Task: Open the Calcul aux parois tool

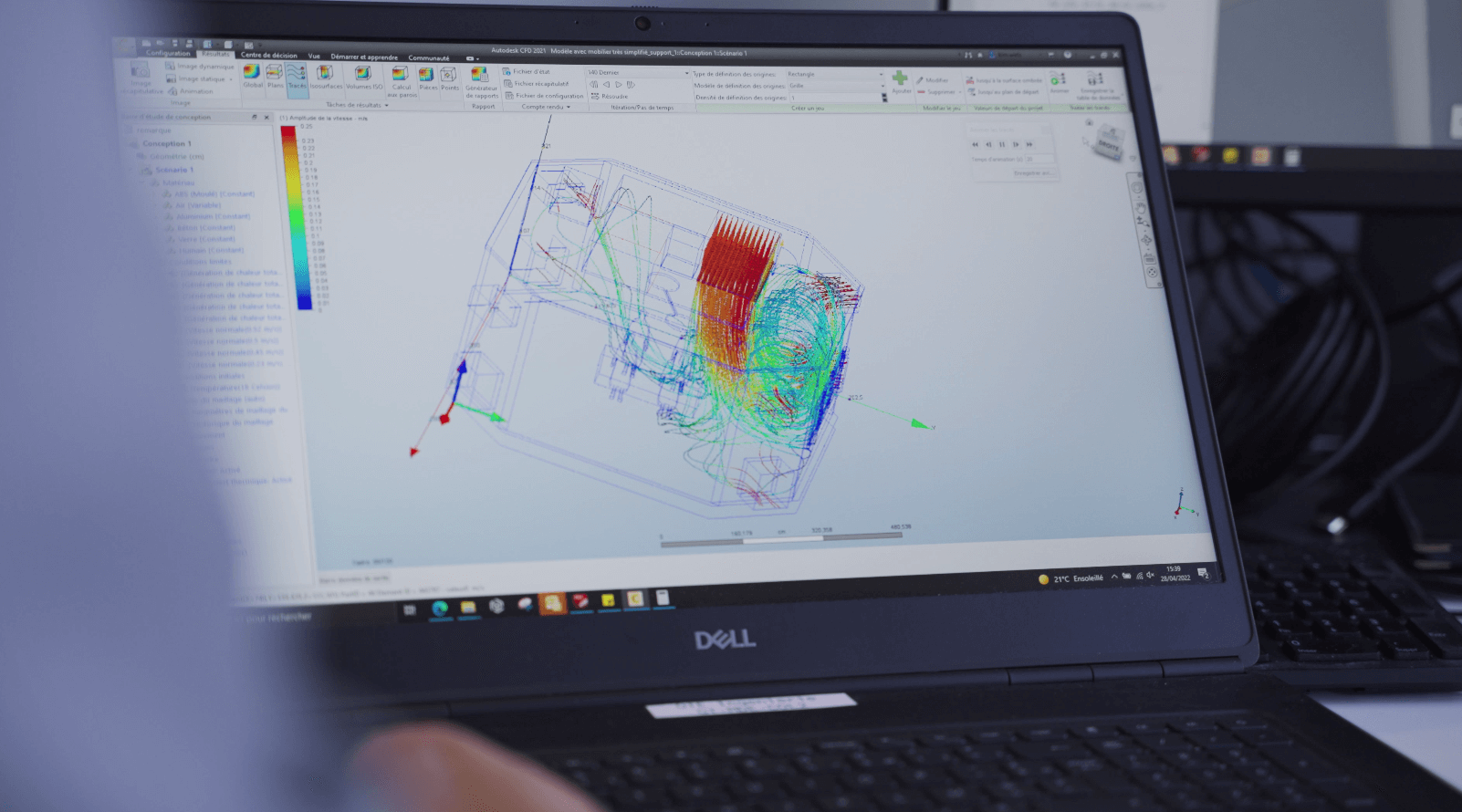Action: (402, 82)
